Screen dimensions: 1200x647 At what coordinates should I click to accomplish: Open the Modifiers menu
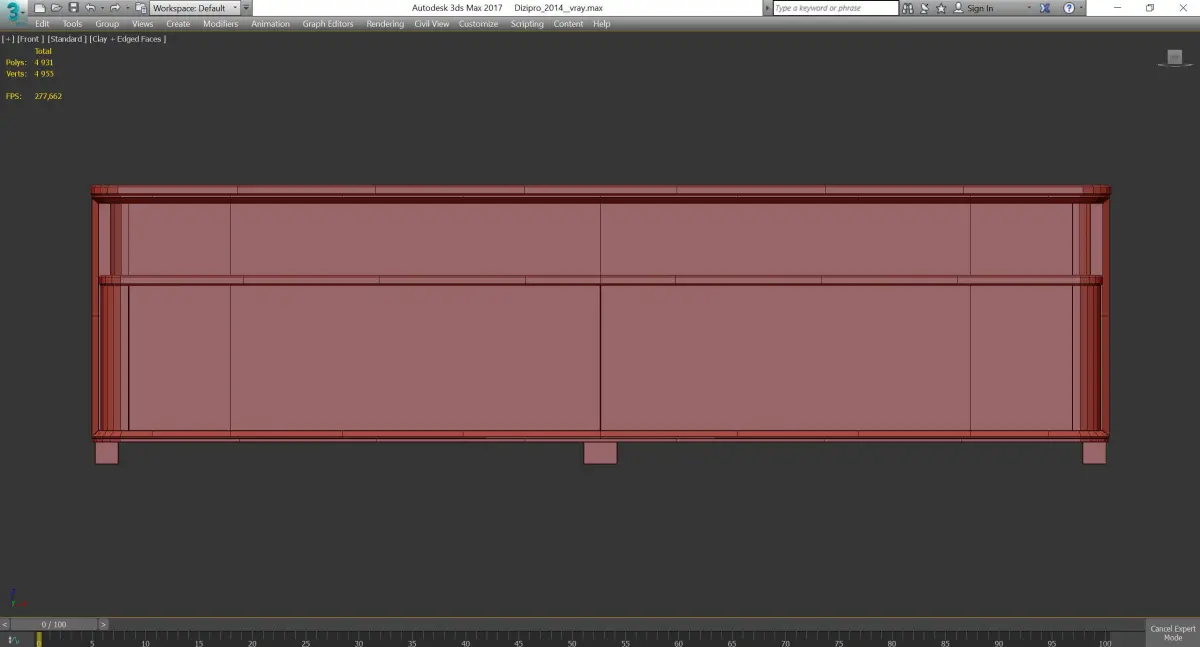220,24
